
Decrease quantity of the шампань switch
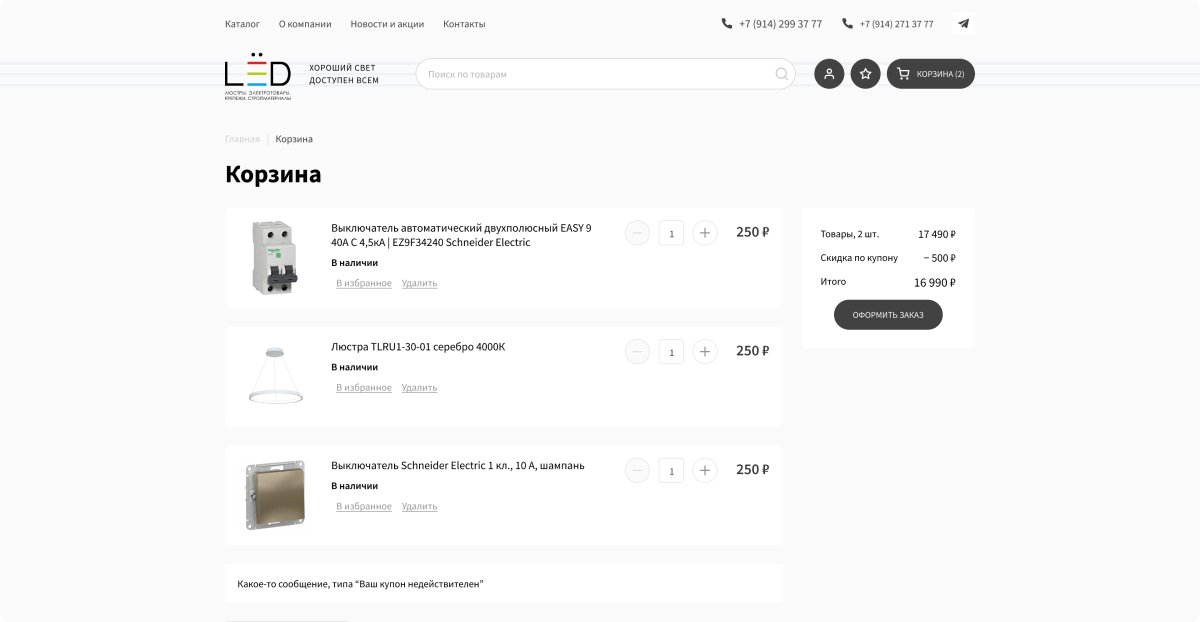[637, 470]
